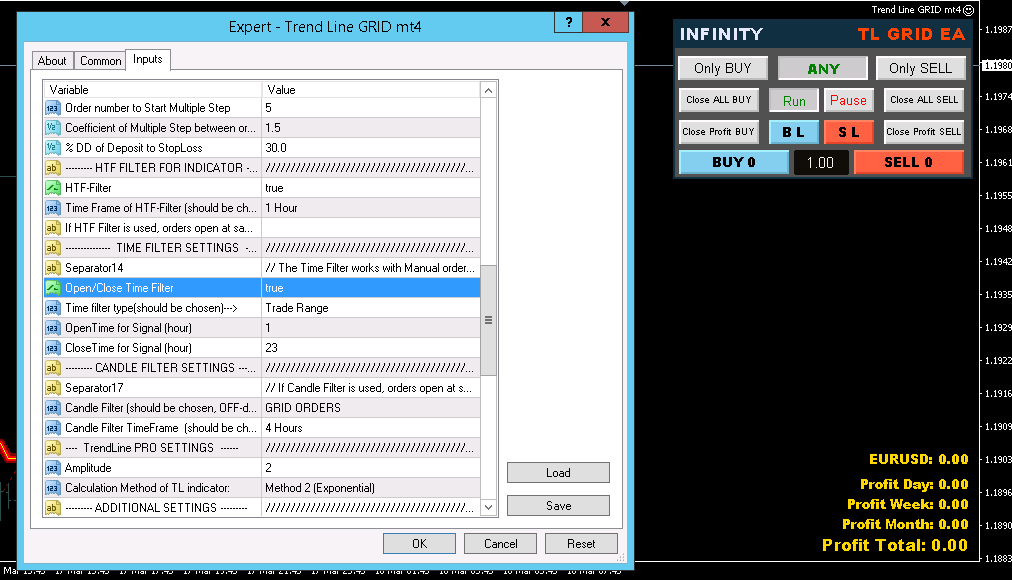Screen dimensions: 1012x580
Task: Click the ab icon of TrendLine PRO SETTINGS row
Action: click(53, 448)
